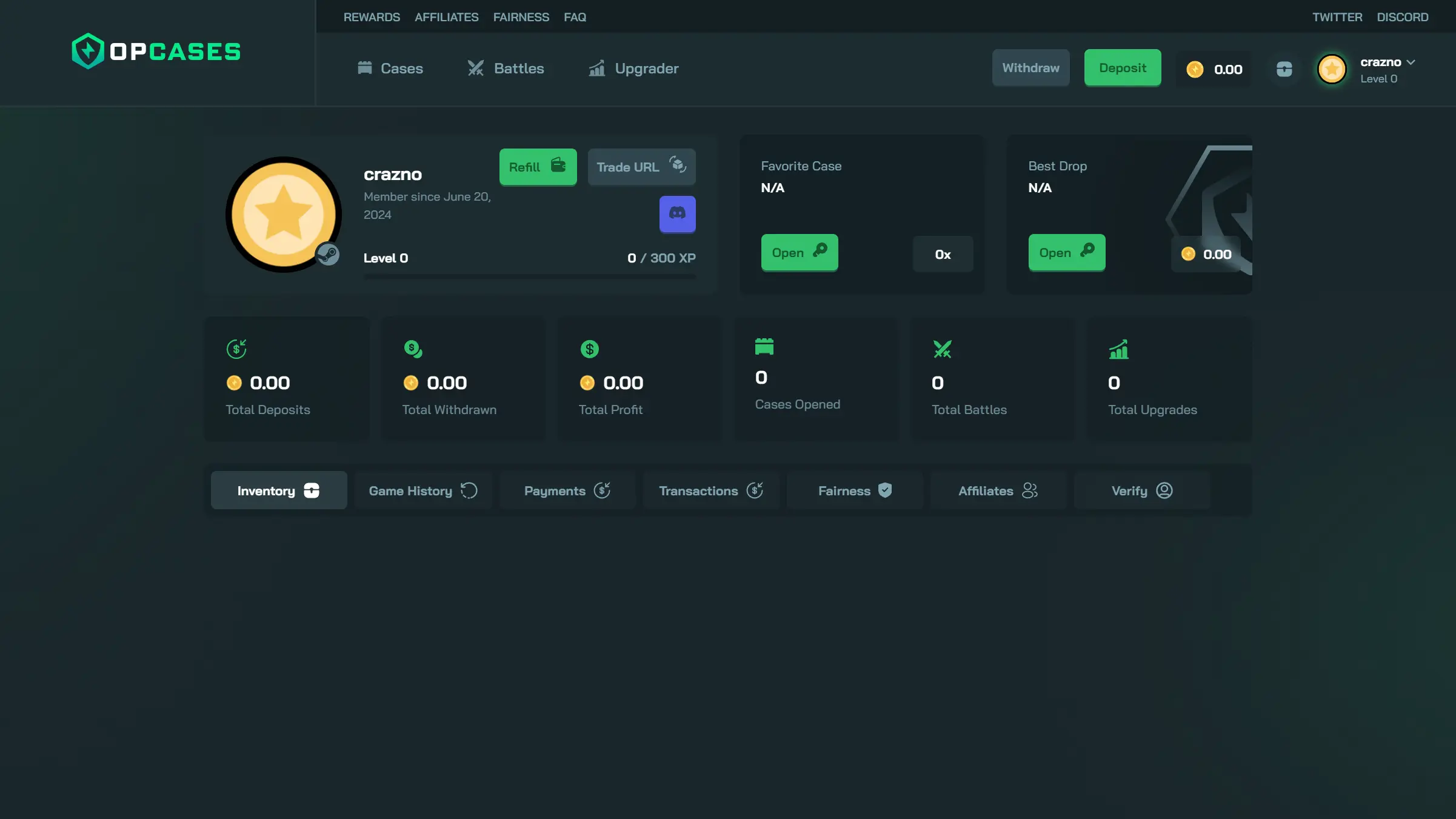This screenshot has height=819, width=1456.
Task: Open the Fairness tab
Action: [855, 490]
